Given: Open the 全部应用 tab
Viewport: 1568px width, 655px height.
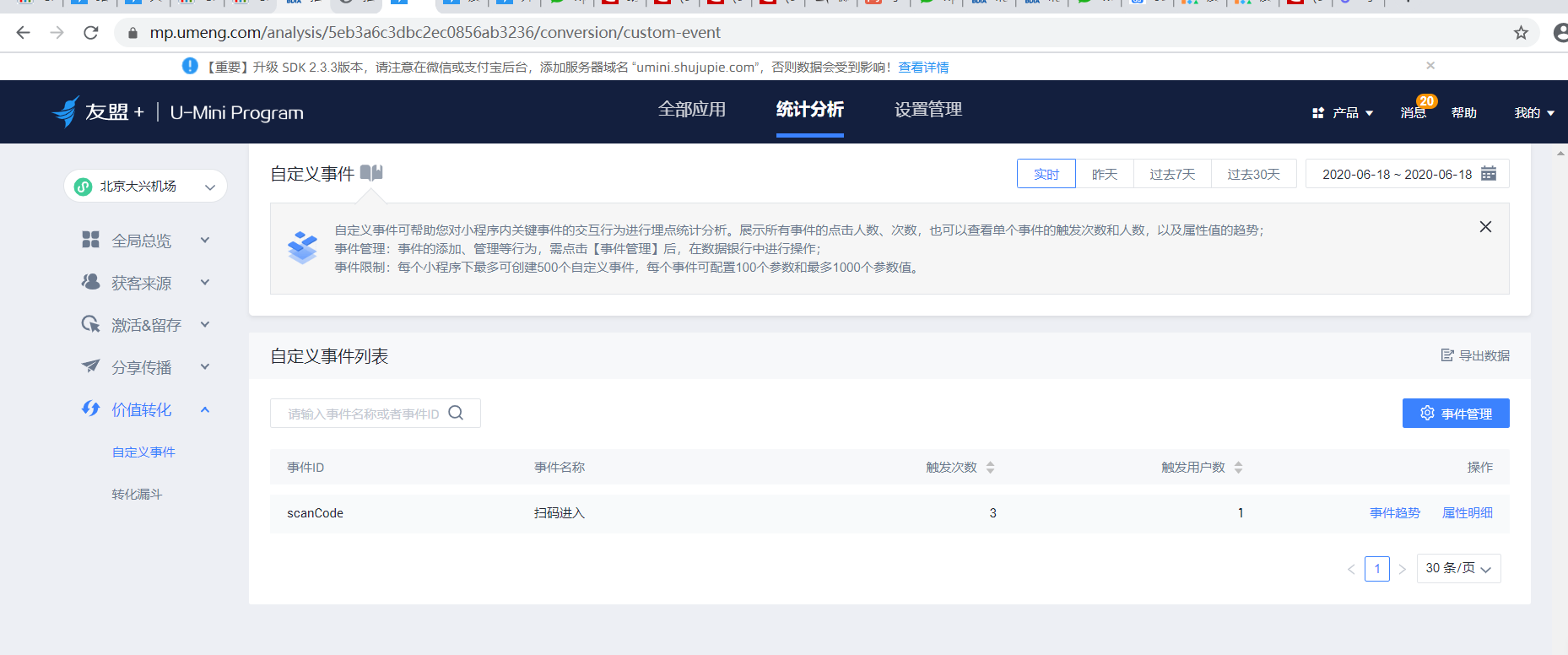Looking at the screenshot, I should click(692, 110).
